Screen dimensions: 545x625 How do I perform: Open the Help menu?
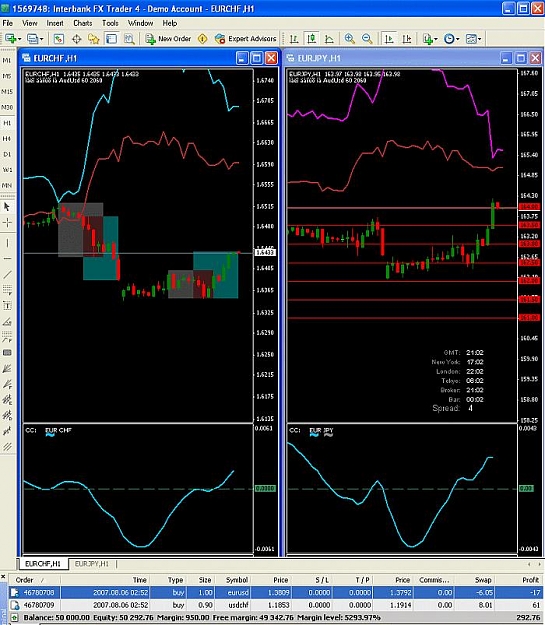click(x=170, y=23)
